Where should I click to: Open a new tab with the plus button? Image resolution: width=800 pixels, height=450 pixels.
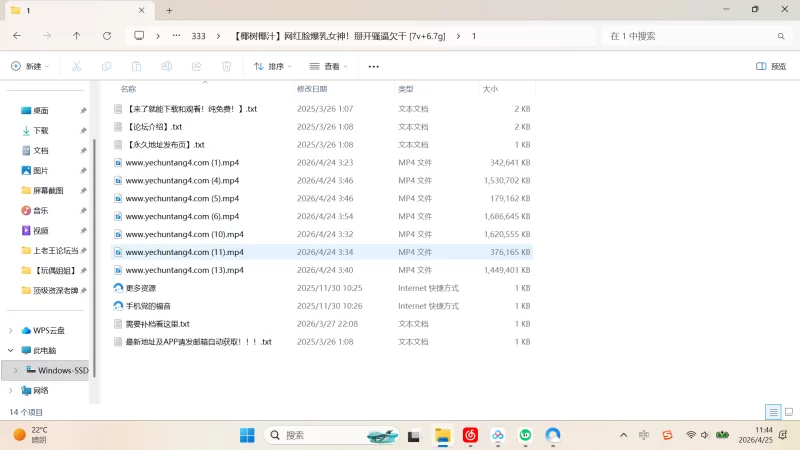click(x=169, y=10)
